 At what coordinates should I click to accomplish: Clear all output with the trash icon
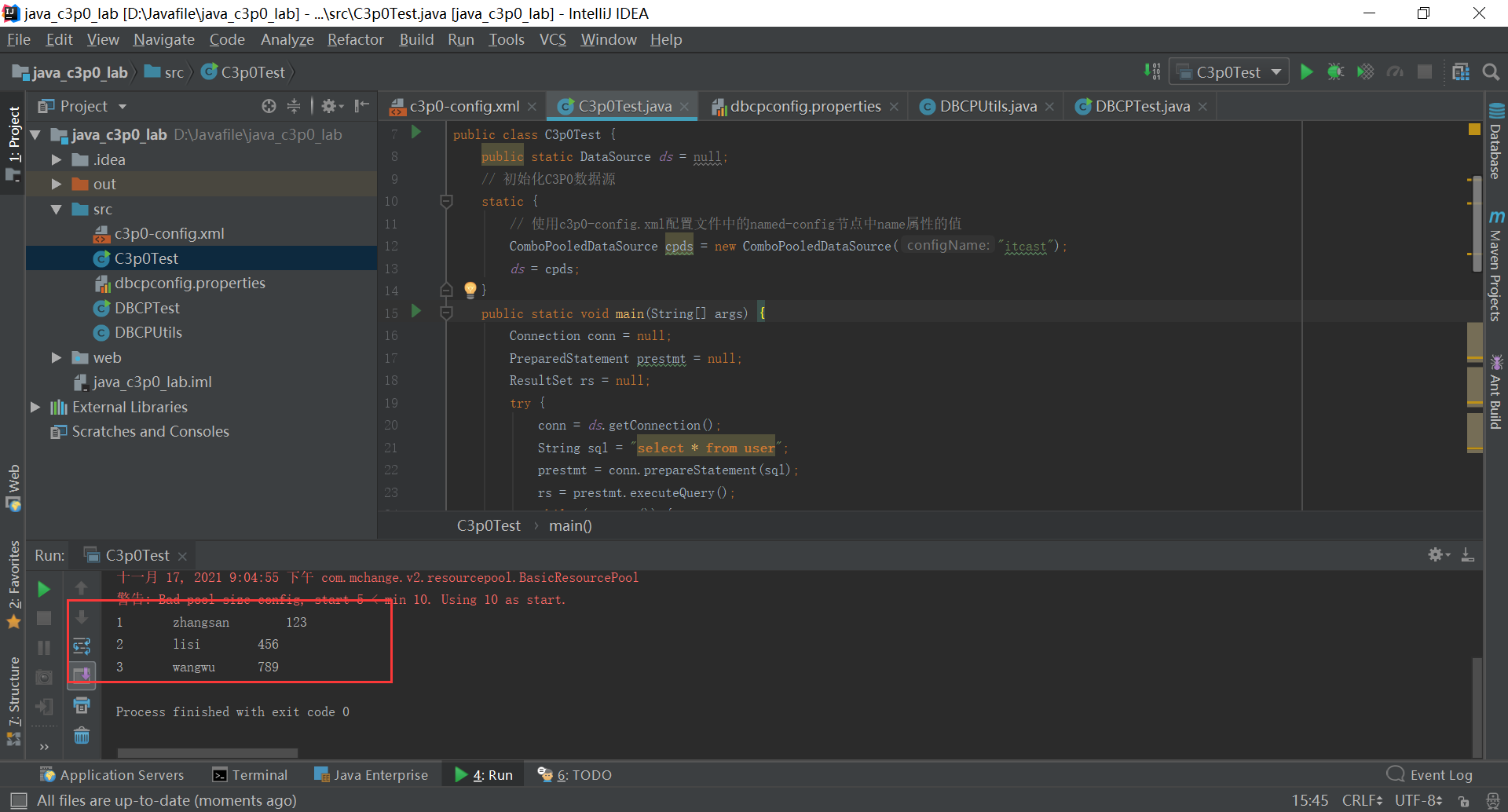(x=82, y=735)
